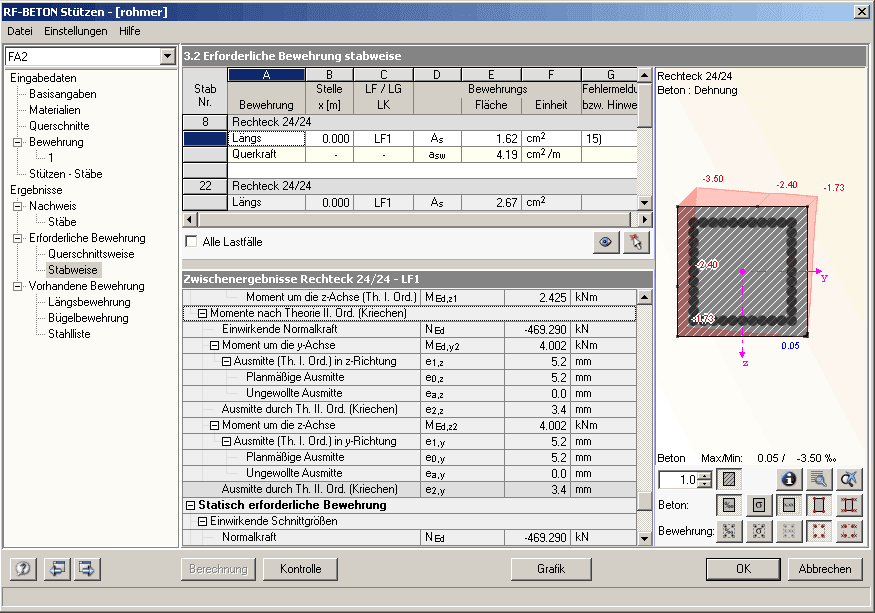875x613 pixels.
Task: Toggle Beton strain per-mille icon
Action: click(729, 505)
